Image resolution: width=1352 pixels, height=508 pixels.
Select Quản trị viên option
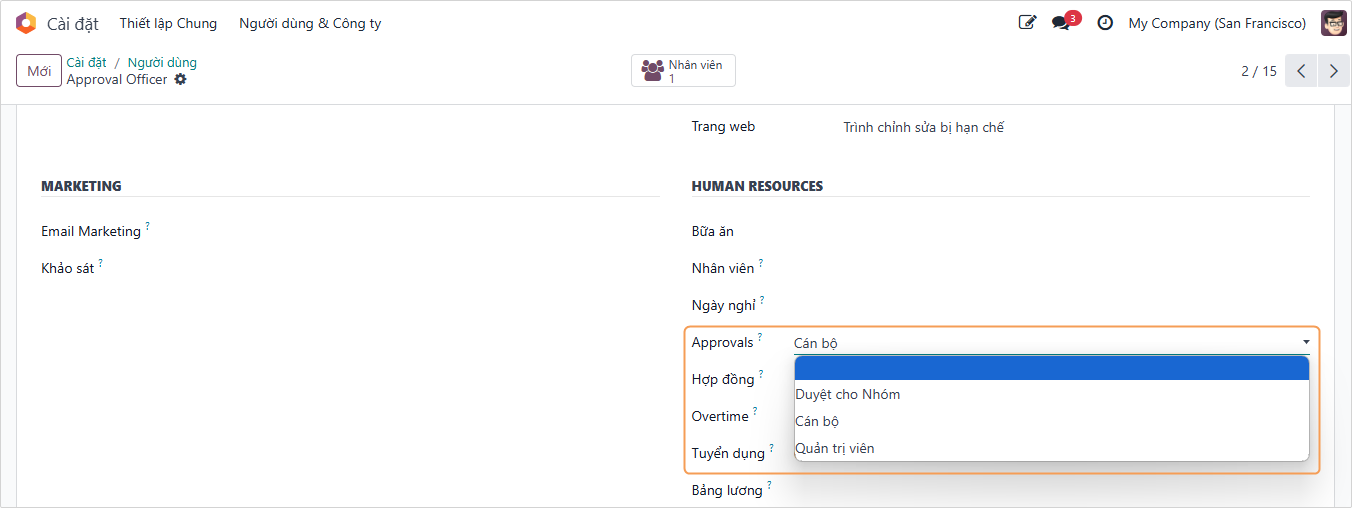click(x=834, y=448)
